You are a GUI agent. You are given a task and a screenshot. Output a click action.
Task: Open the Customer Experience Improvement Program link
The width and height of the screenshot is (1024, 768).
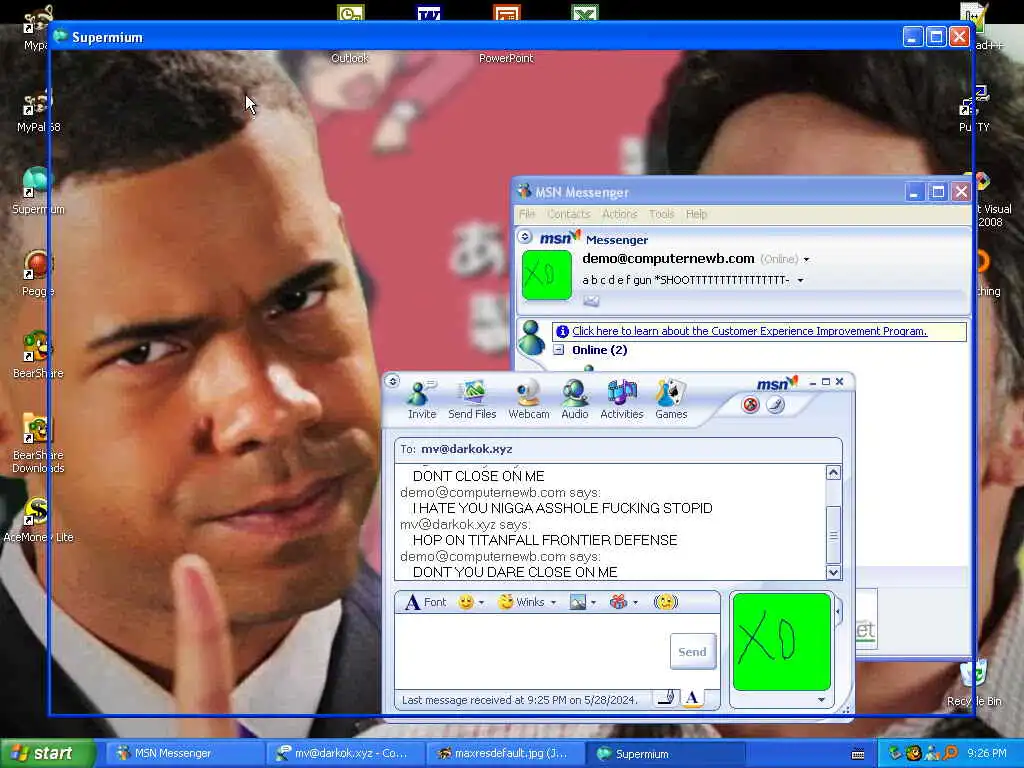(749, 331)
